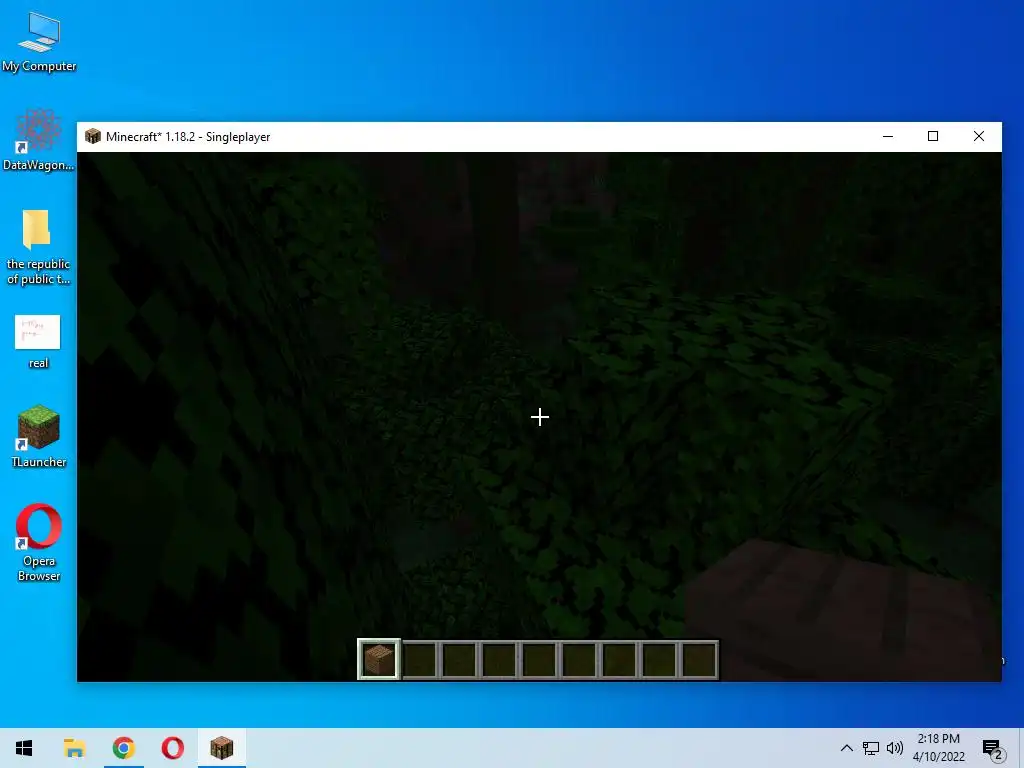Open the notification center icon
The height and width of the screenshot is (768, 1024).
[x=993, y=750]
